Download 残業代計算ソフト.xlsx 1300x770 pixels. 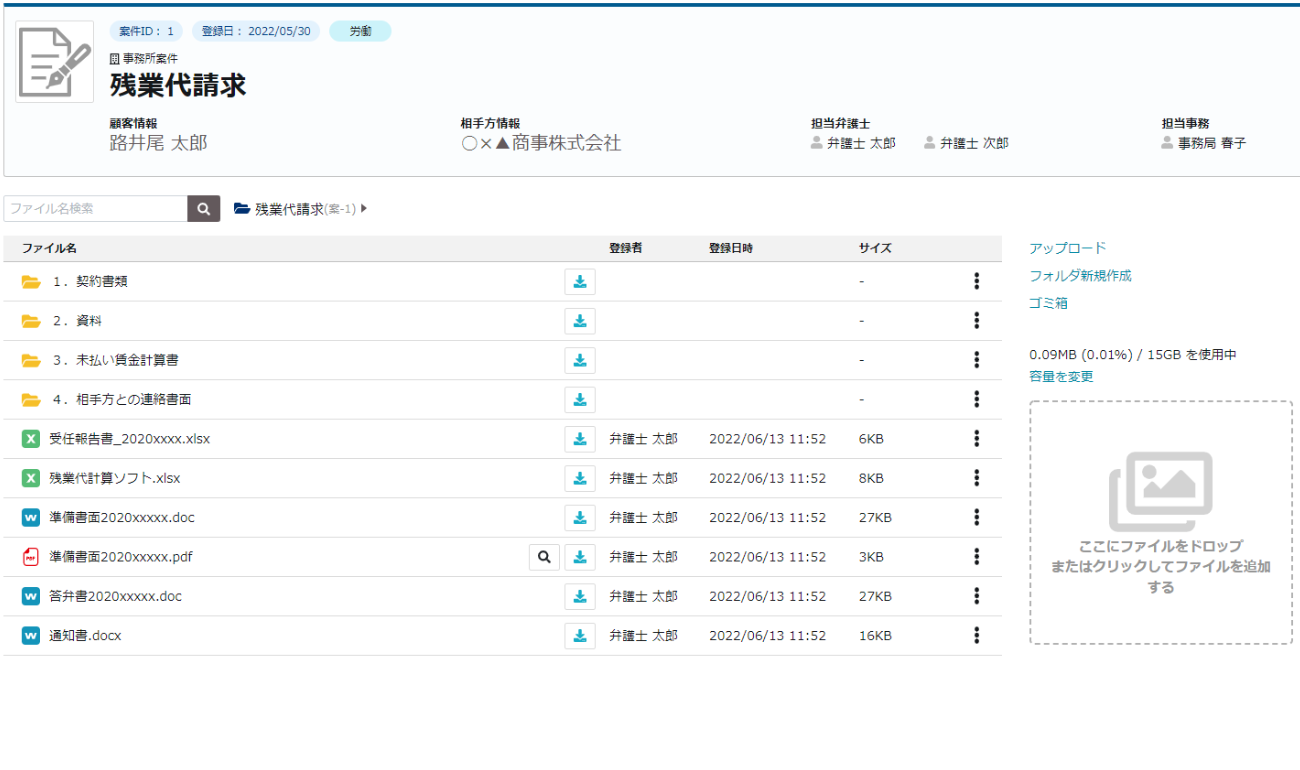point(580,478)
